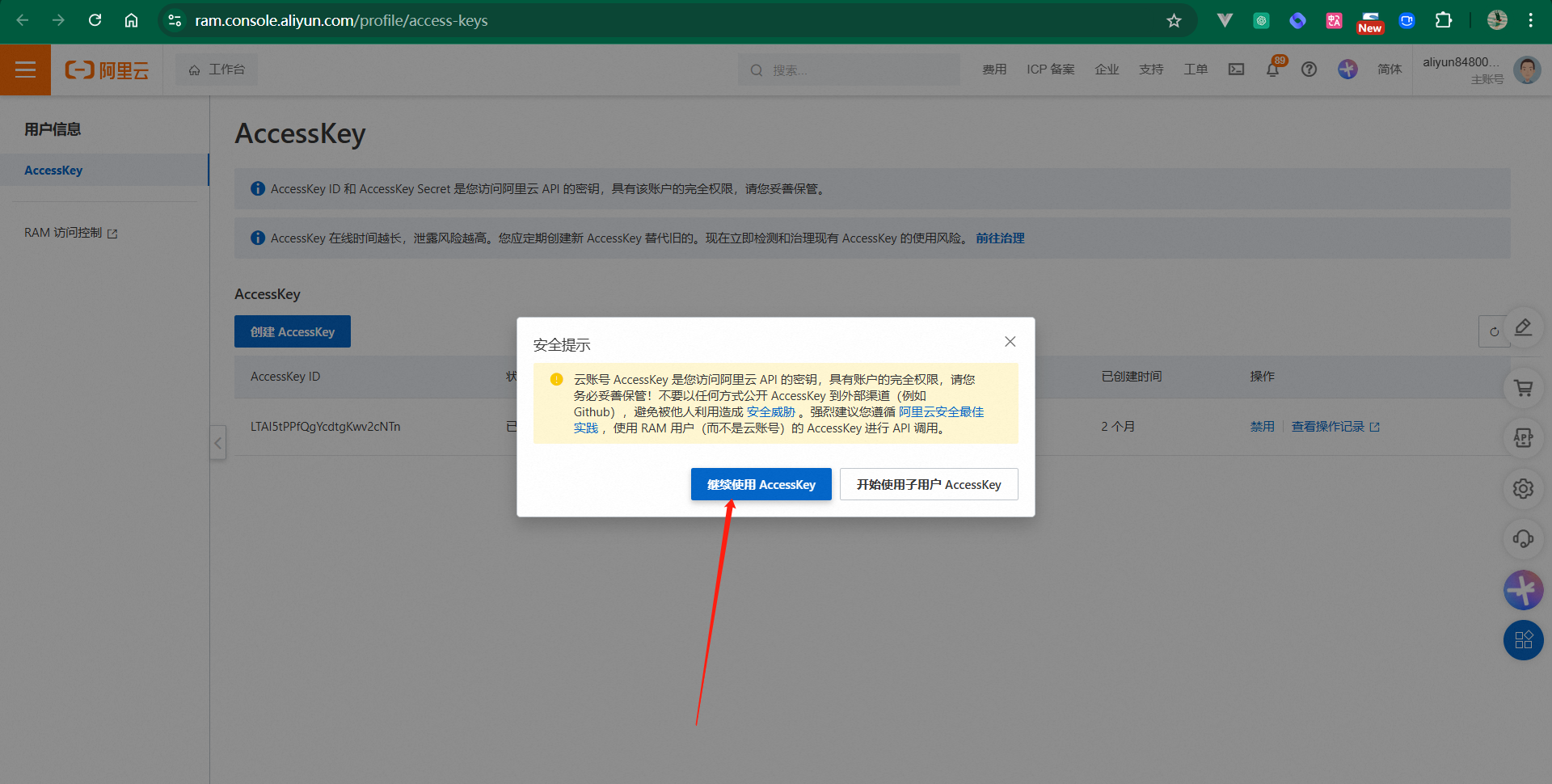Open notifications bell with 89 badge
Viewport: 1552px width, 784px height.
(x=1273, y=69)
